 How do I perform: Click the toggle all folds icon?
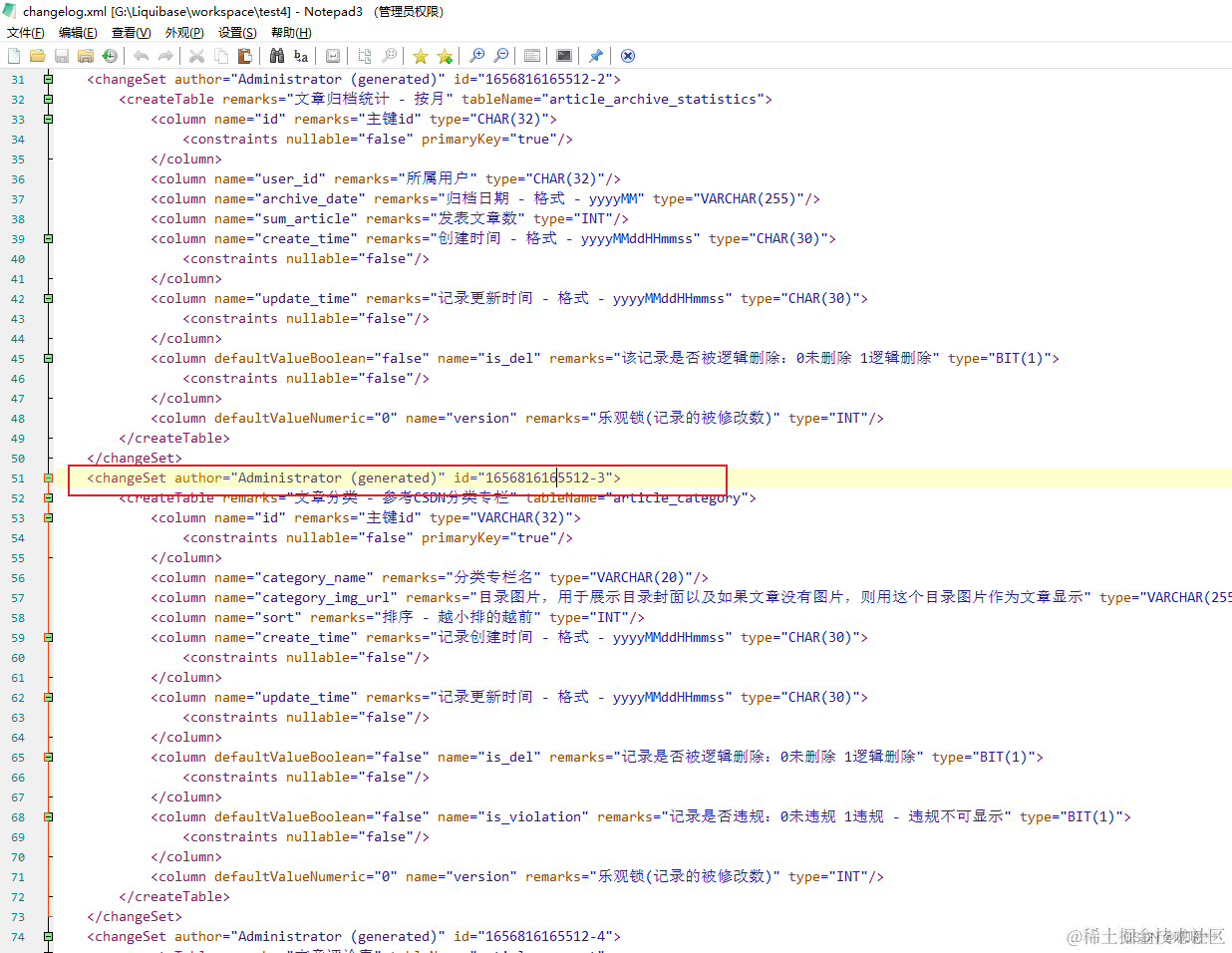click(365, 56)
